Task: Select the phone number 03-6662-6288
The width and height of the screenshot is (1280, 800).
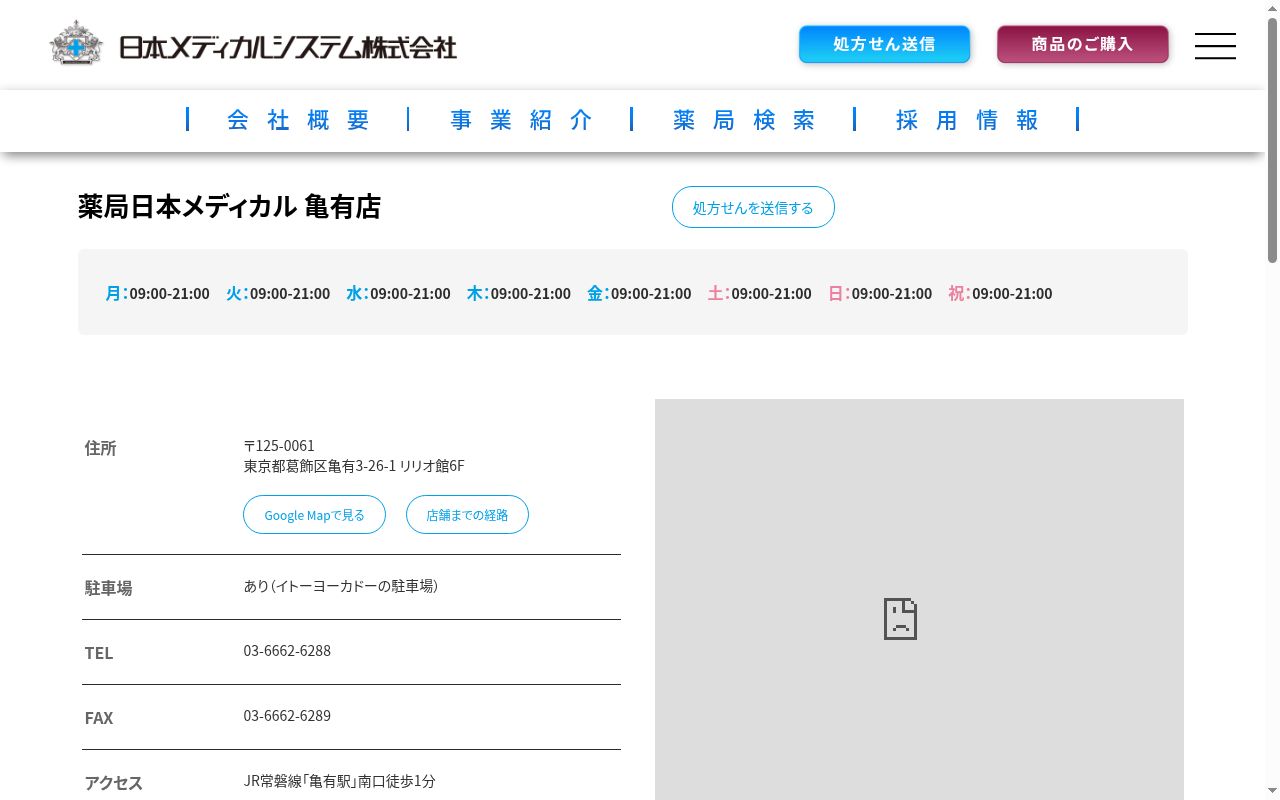Action: click(287, 651)
